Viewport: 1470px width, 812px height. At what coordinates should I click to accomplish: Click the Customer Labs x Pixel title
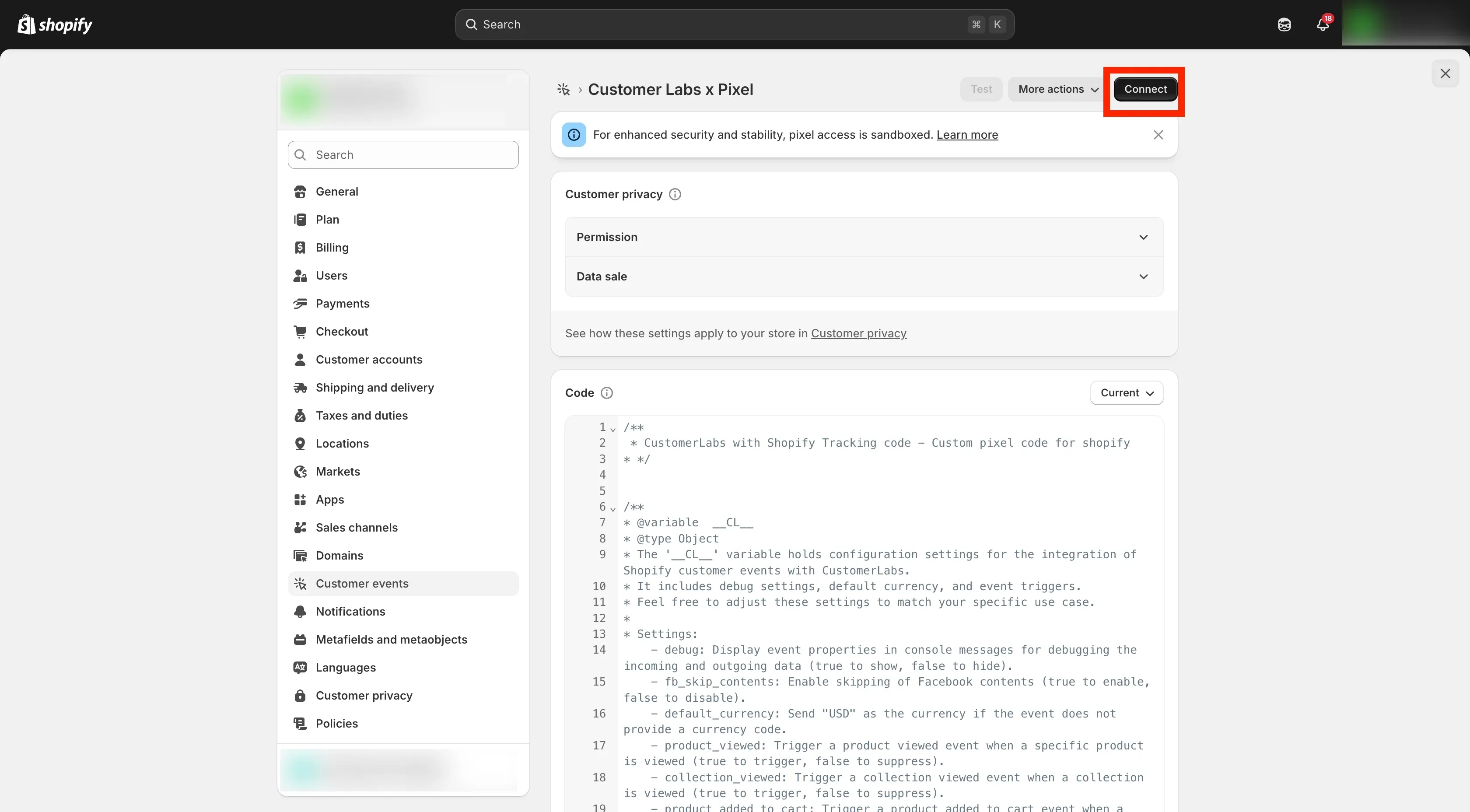point(671,90)
